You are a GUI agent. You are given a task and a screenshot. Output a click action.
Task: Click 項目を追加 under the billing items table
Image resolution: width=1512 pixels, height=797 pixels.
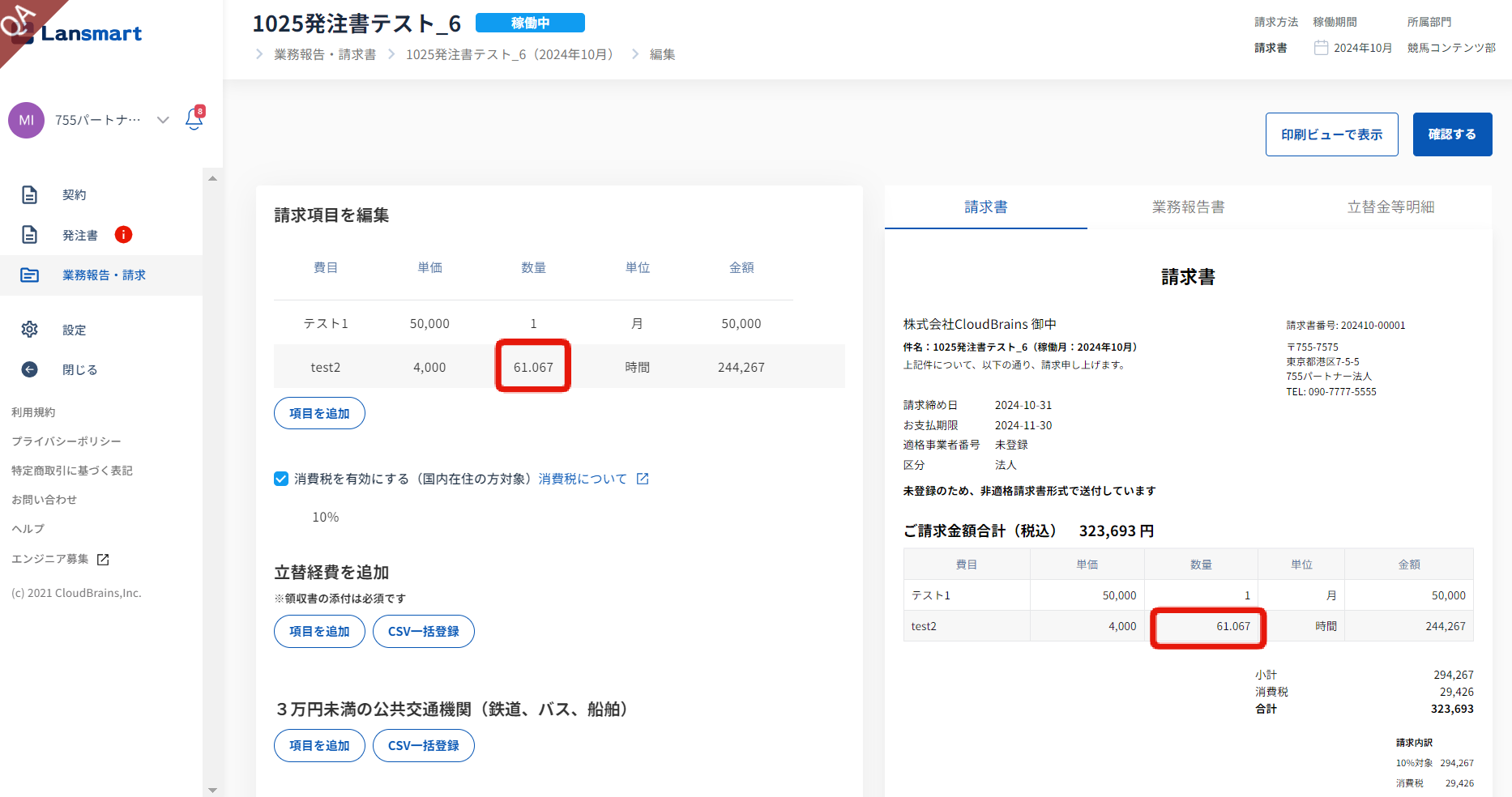tap(319, 413)
